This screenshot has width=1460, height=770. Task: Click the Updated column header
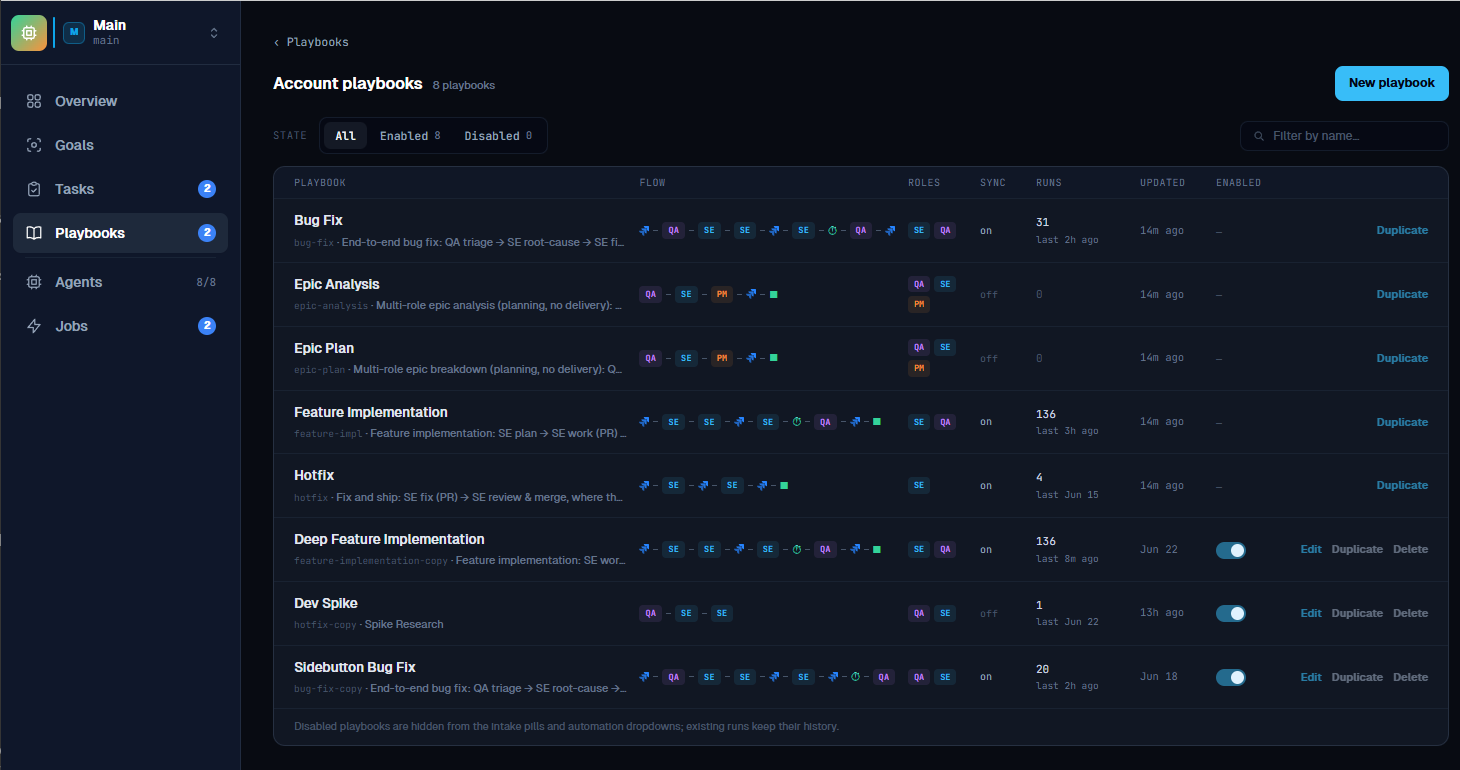(1162, 183)
